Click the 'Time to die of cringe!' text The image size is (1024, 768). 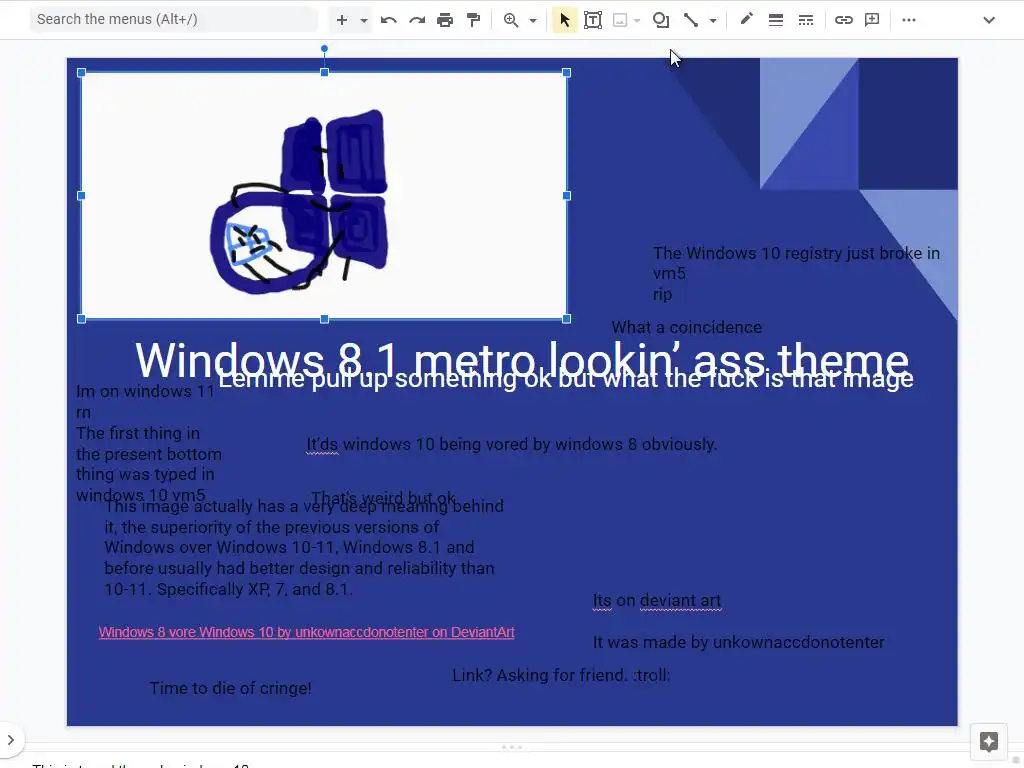point(231,688)
